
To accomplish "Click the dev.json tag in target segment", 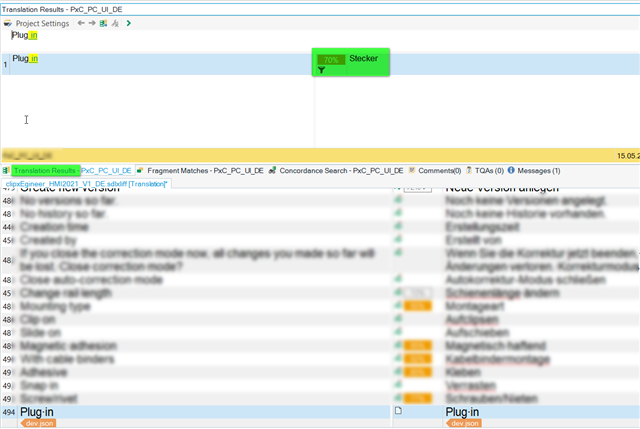I will pyautogui.click(x=464, y=424).
